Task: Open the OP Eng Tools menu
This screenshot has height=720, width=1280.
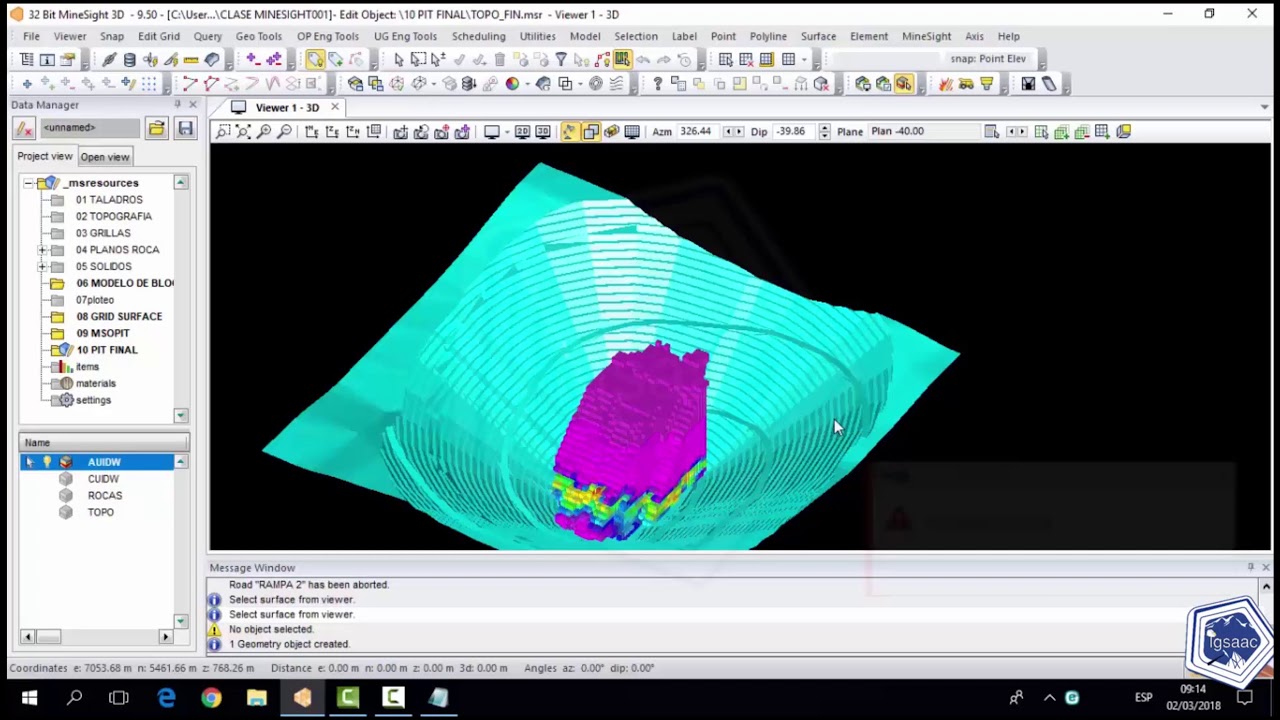Action: [328, 36]
